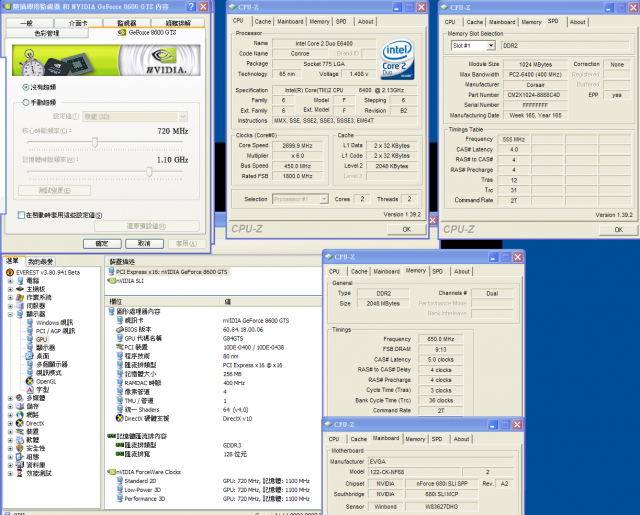Click the nVIDIA SLI device icon

point(111,281)
